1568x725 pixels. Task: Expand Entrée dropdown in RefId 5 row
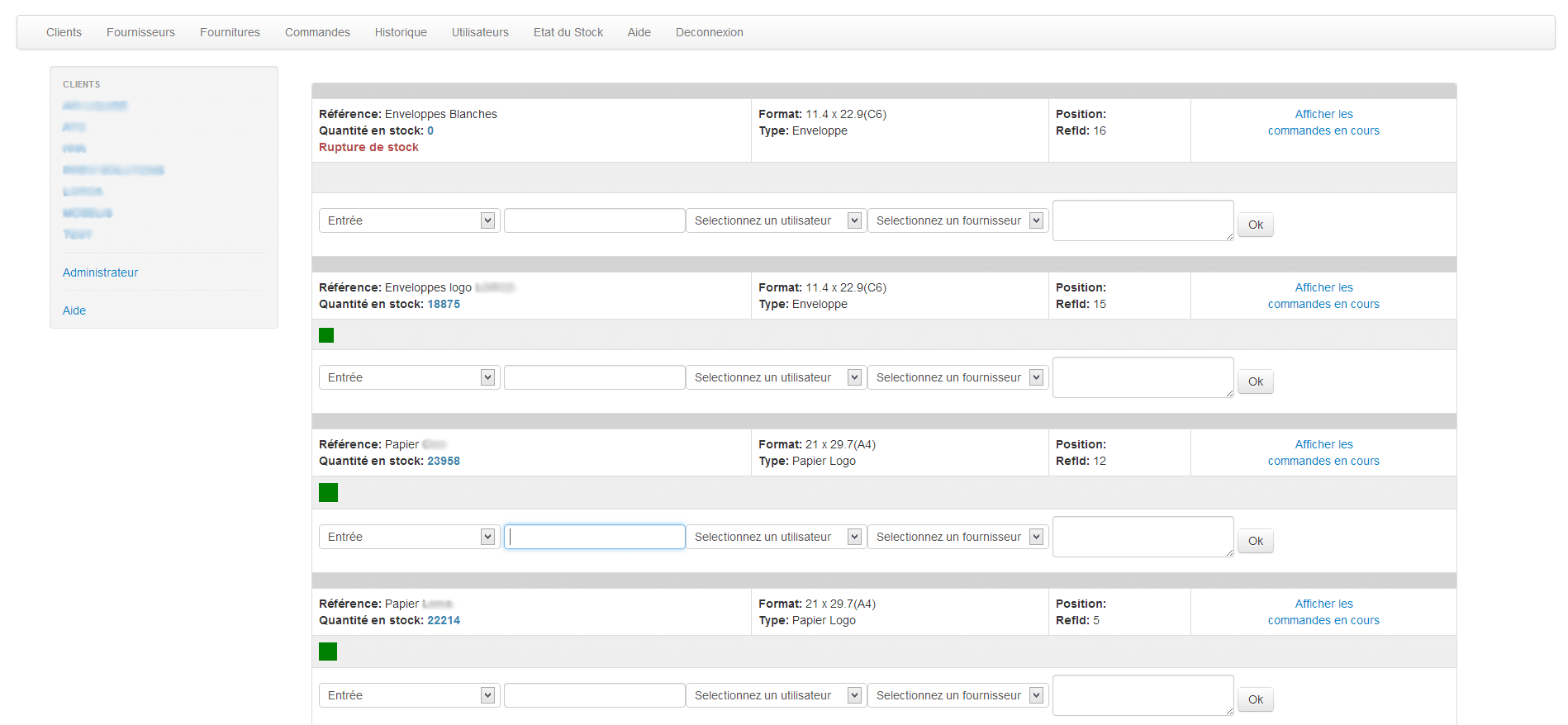click(409, 695)
